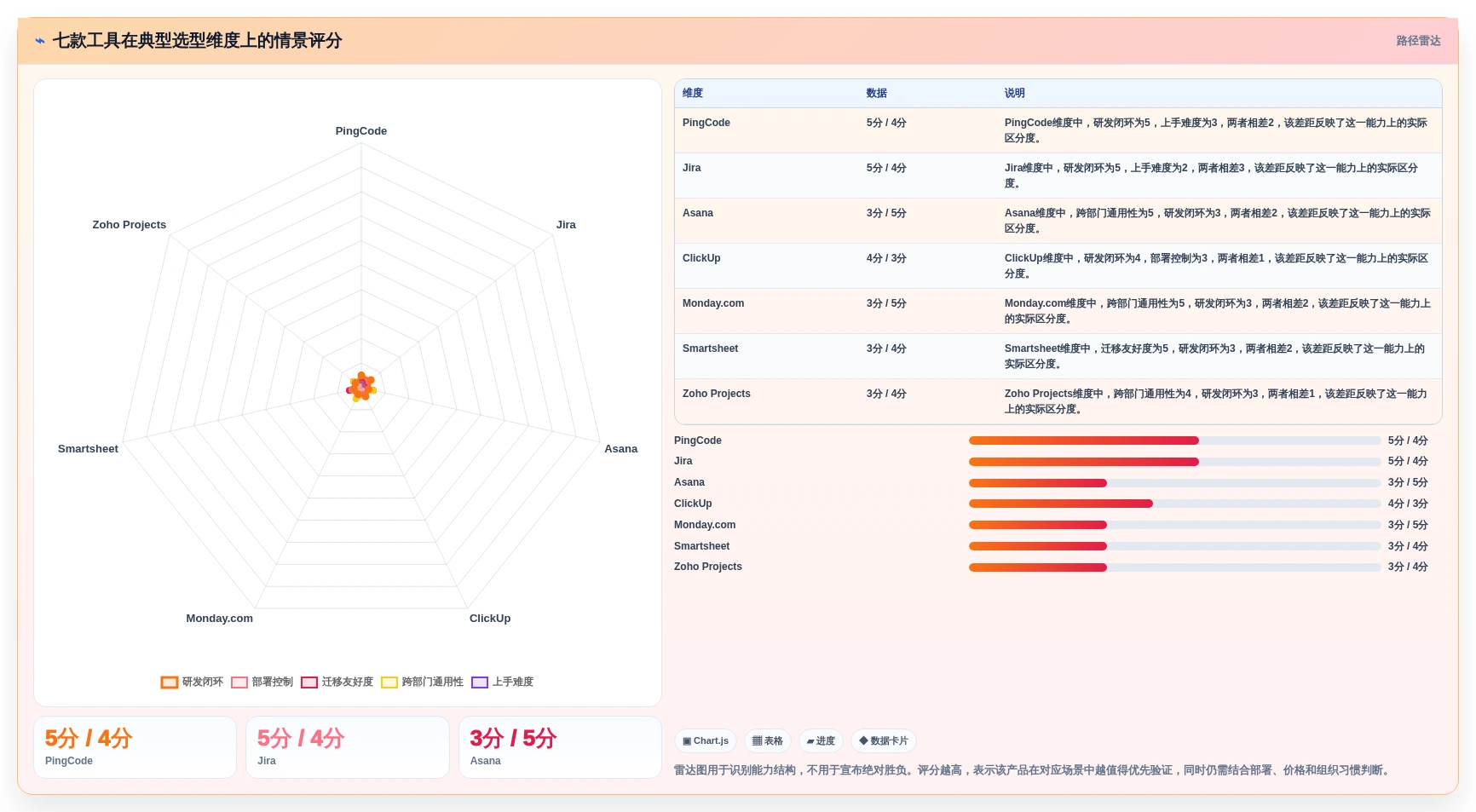Screen dimensions: 1476x812
Task: Select the Smartsheet table row name
Action: 711,348
